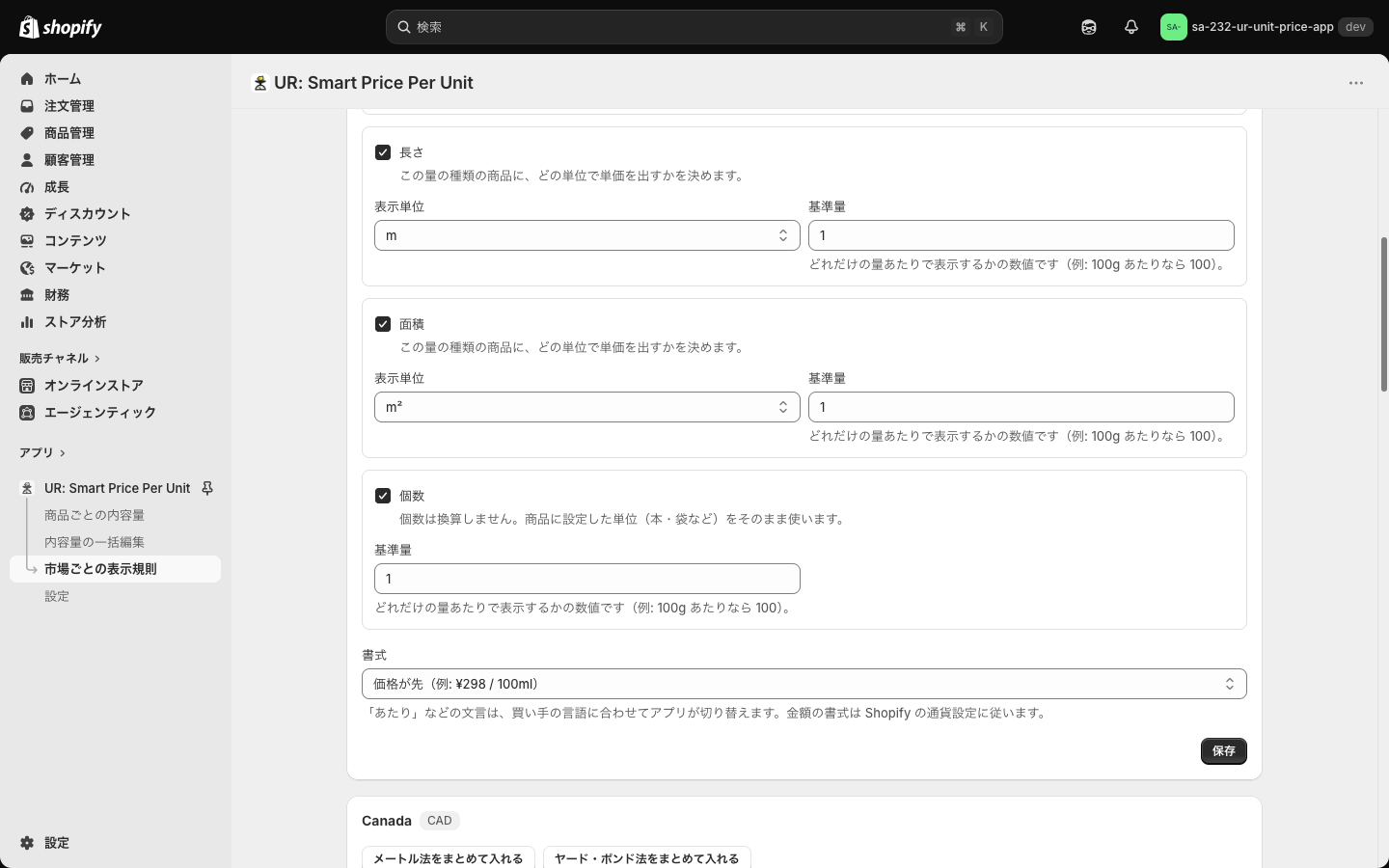Click the Canada market heading

pos(387,821)
